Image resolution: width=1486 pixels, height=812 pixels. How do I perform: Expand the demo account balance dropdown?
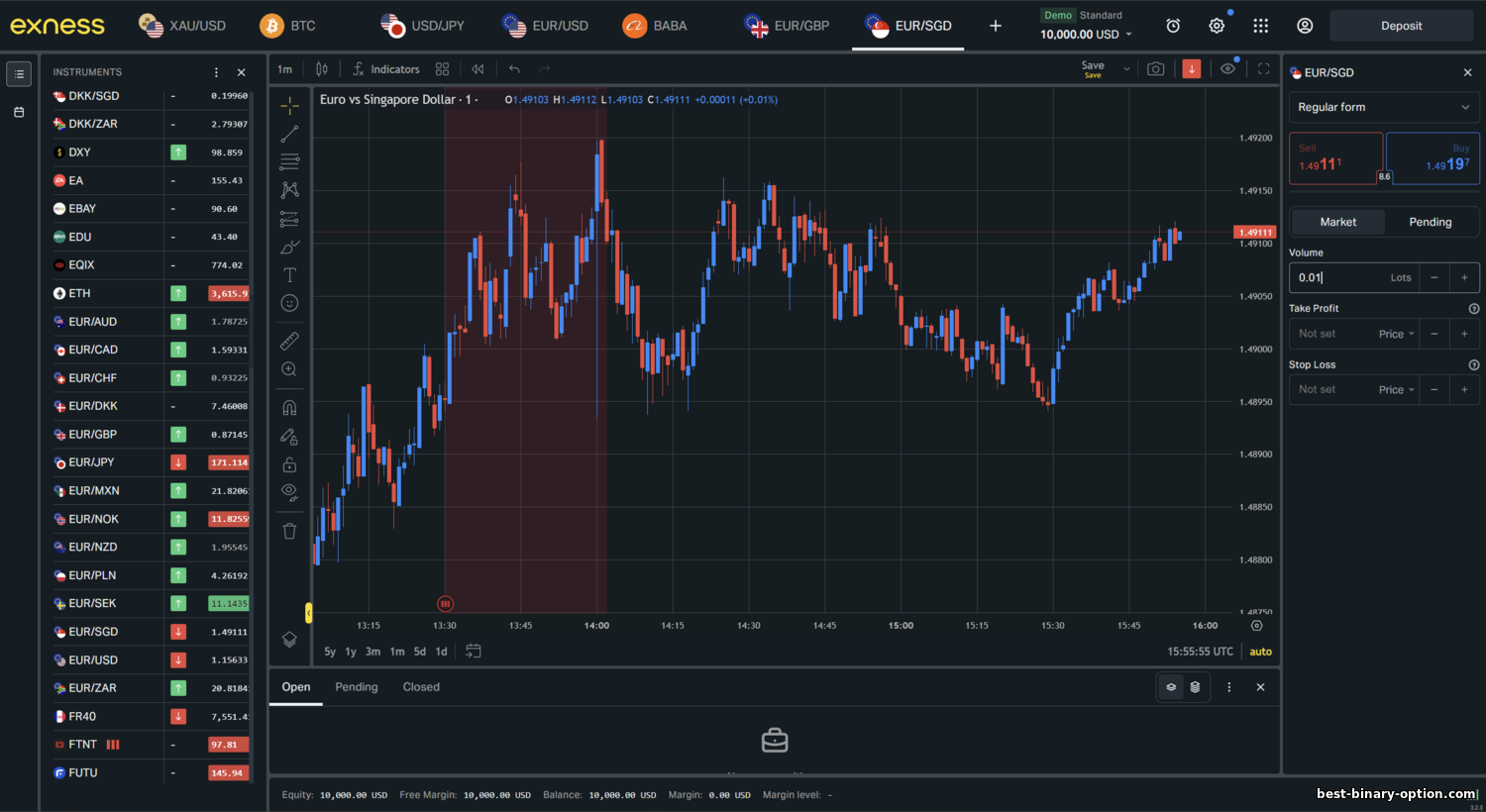tap(1128, 35)
